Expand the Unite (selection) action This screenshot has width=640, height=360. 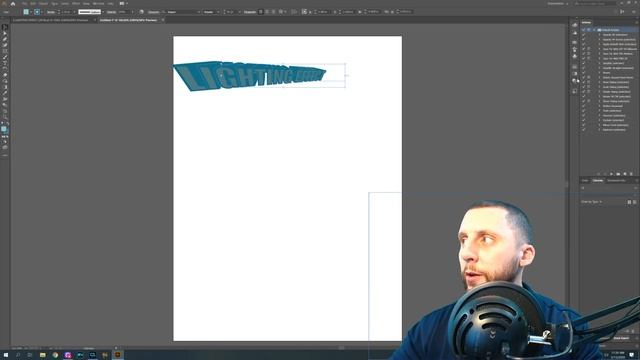600,111
